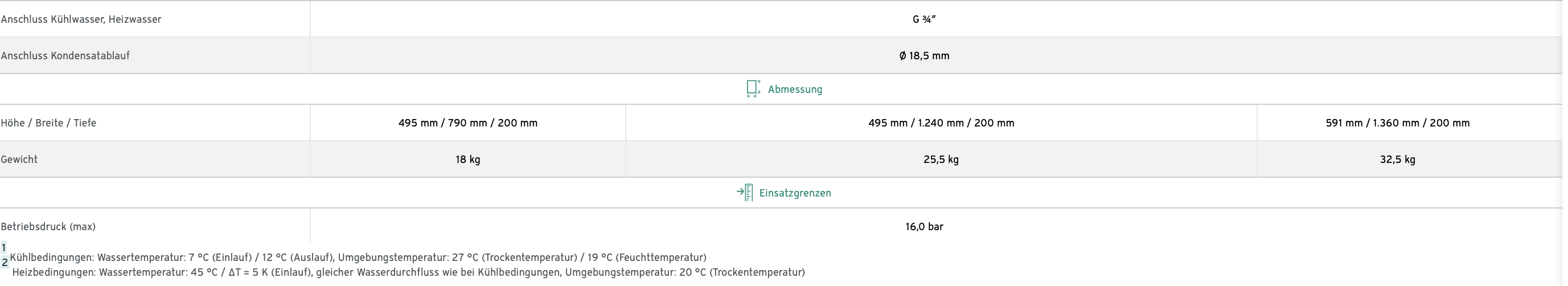Image resolution: width=1568 pixels, height=286 pixels.
Task: Click footnote marker 1
Action: (x=3, y=248)
